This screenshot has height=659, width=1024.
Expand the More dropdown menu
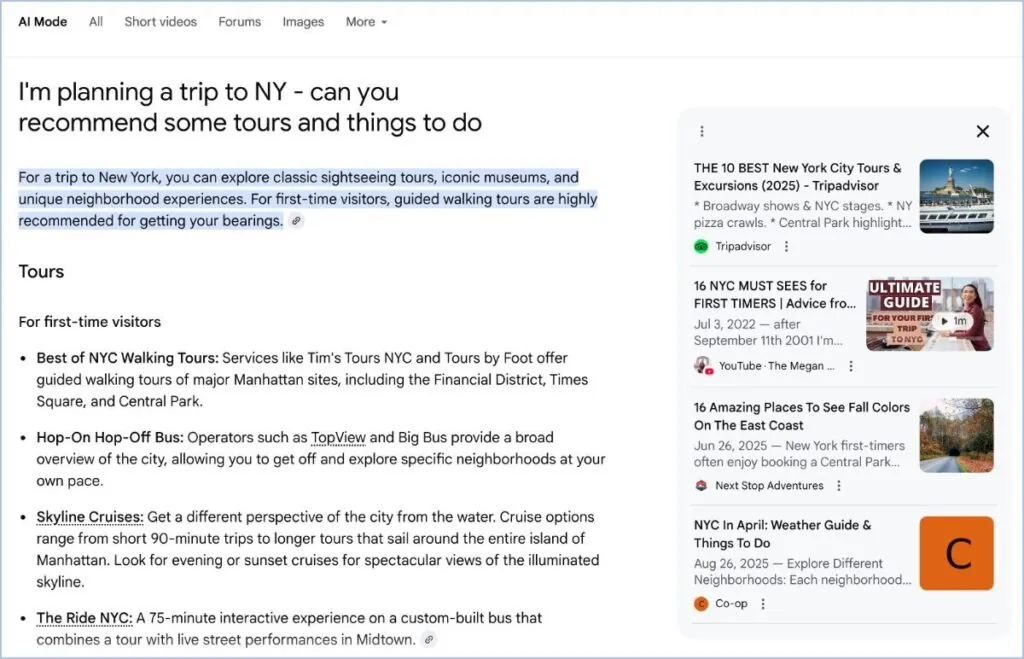[366, 22]
